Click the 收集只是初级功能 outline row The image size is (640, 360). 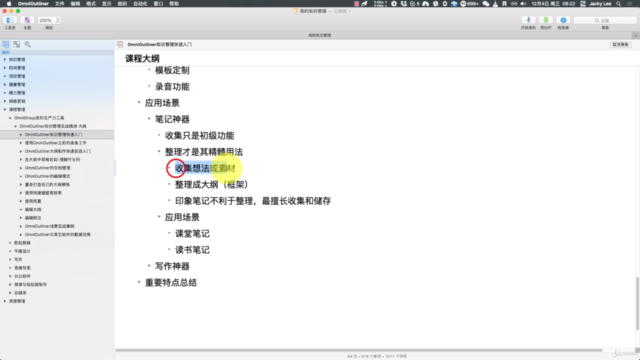(x=199, y=136)
